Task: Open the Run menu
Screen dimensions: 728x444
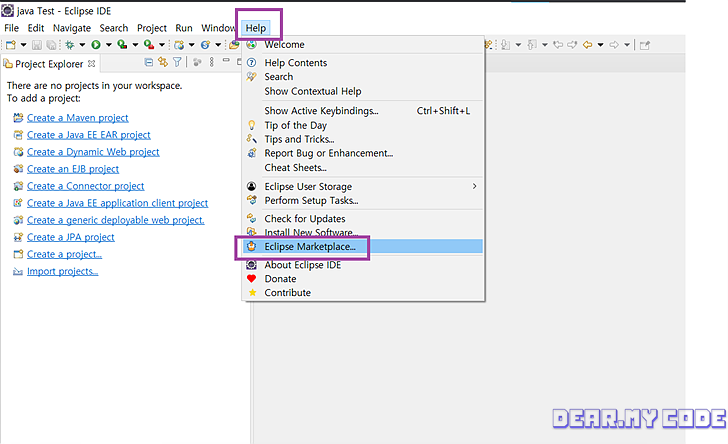Action: click(x=184, y=28)
